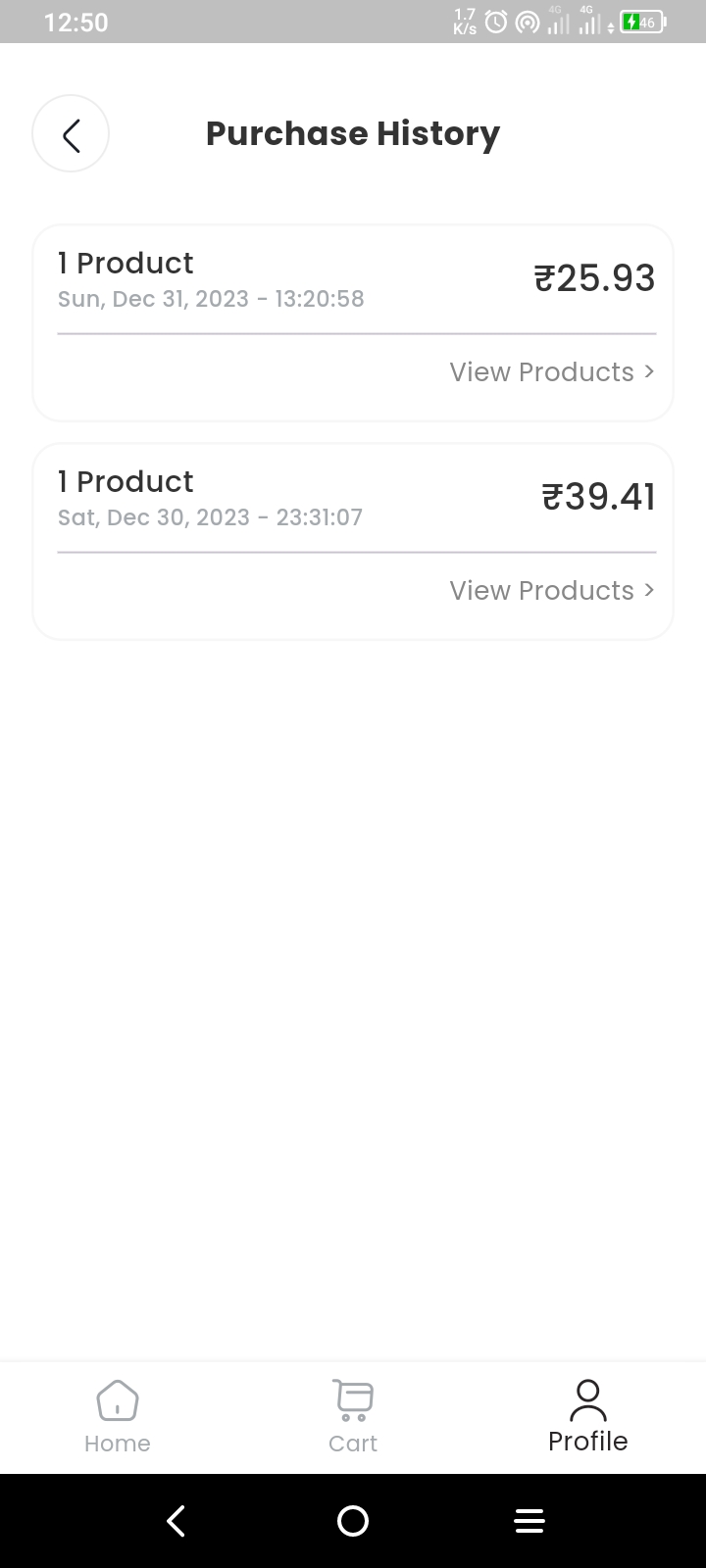Open the Cart icon in bottom bar
This screenshot has height=1568, width=706.
[x=353, y=1400]
